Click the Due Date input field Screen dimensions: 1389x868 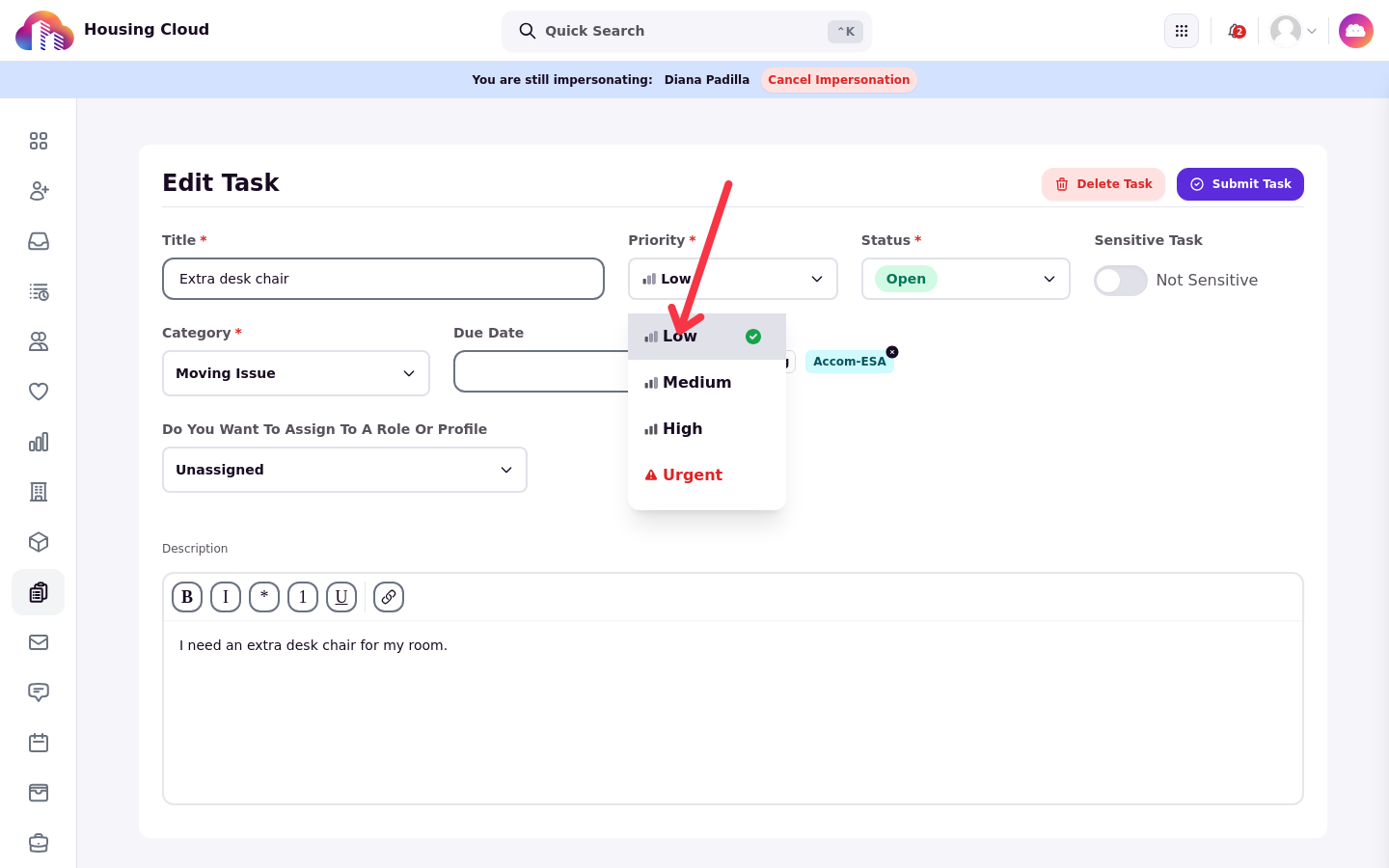point(540,371)
